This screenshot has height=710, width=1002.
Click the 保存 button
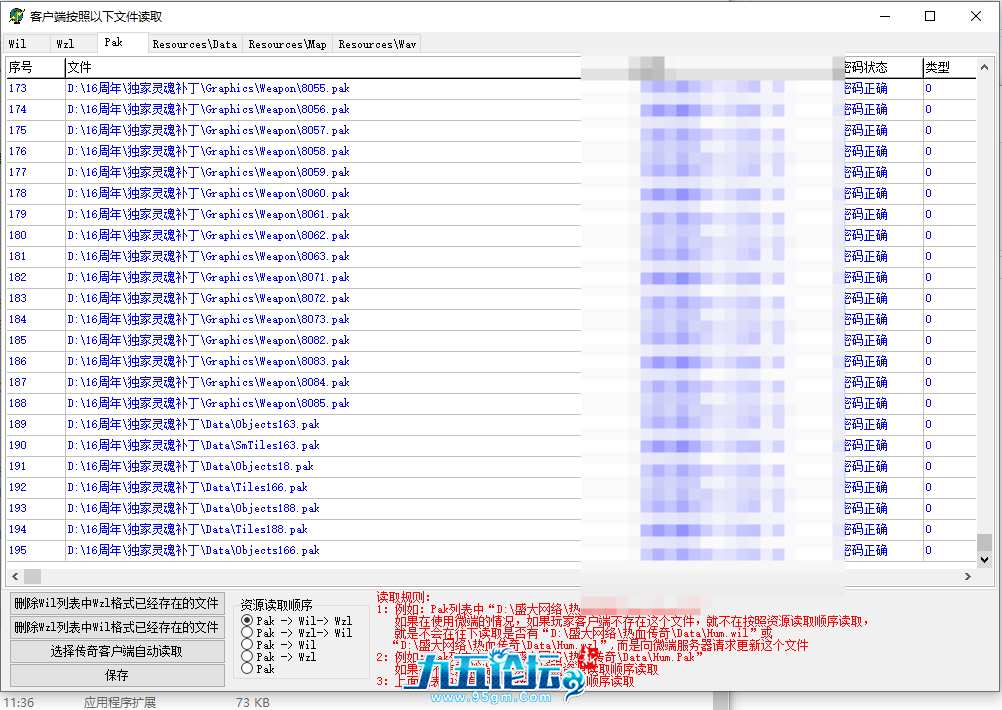click(117, 675)
